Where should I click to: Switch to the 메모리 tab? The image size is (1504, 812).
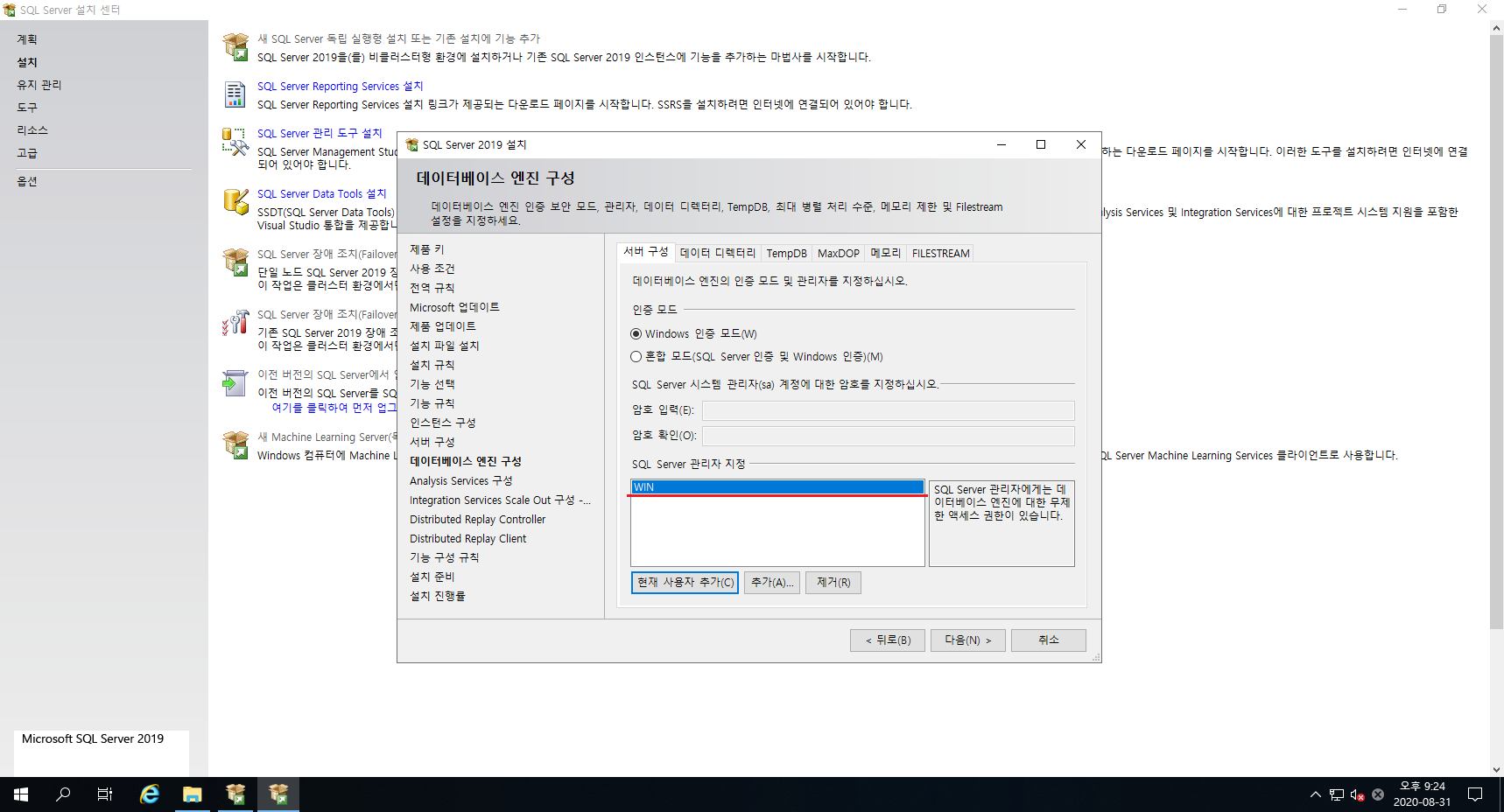tap(885, 253)
